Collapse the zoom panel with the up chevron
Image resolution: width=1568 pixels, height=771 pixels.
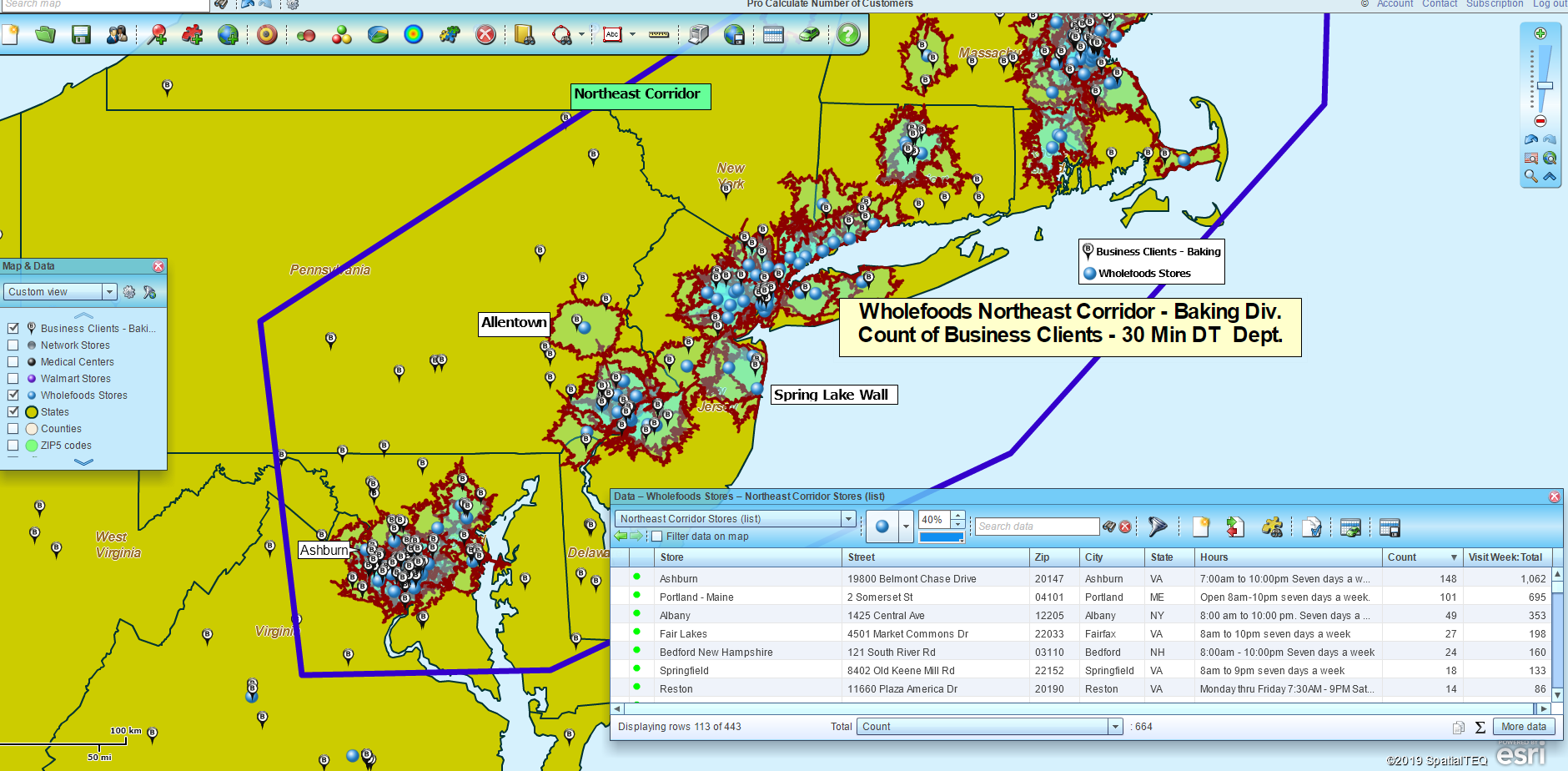(1550, 176)
